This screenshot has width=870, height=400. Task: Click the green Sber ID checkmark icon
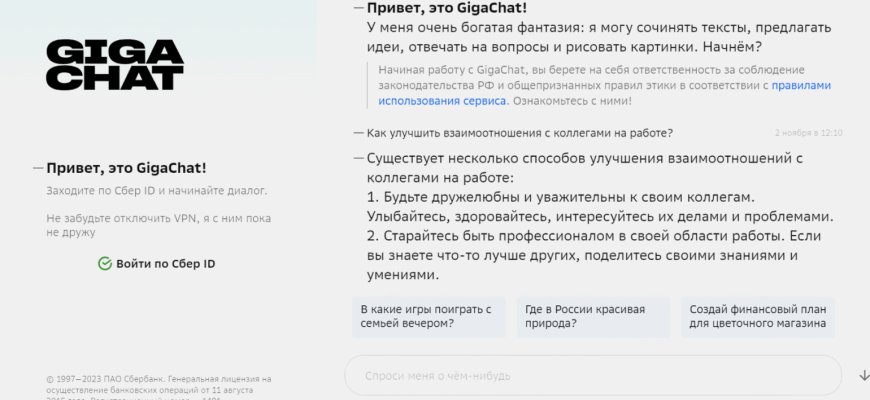[x=104, y=264]
